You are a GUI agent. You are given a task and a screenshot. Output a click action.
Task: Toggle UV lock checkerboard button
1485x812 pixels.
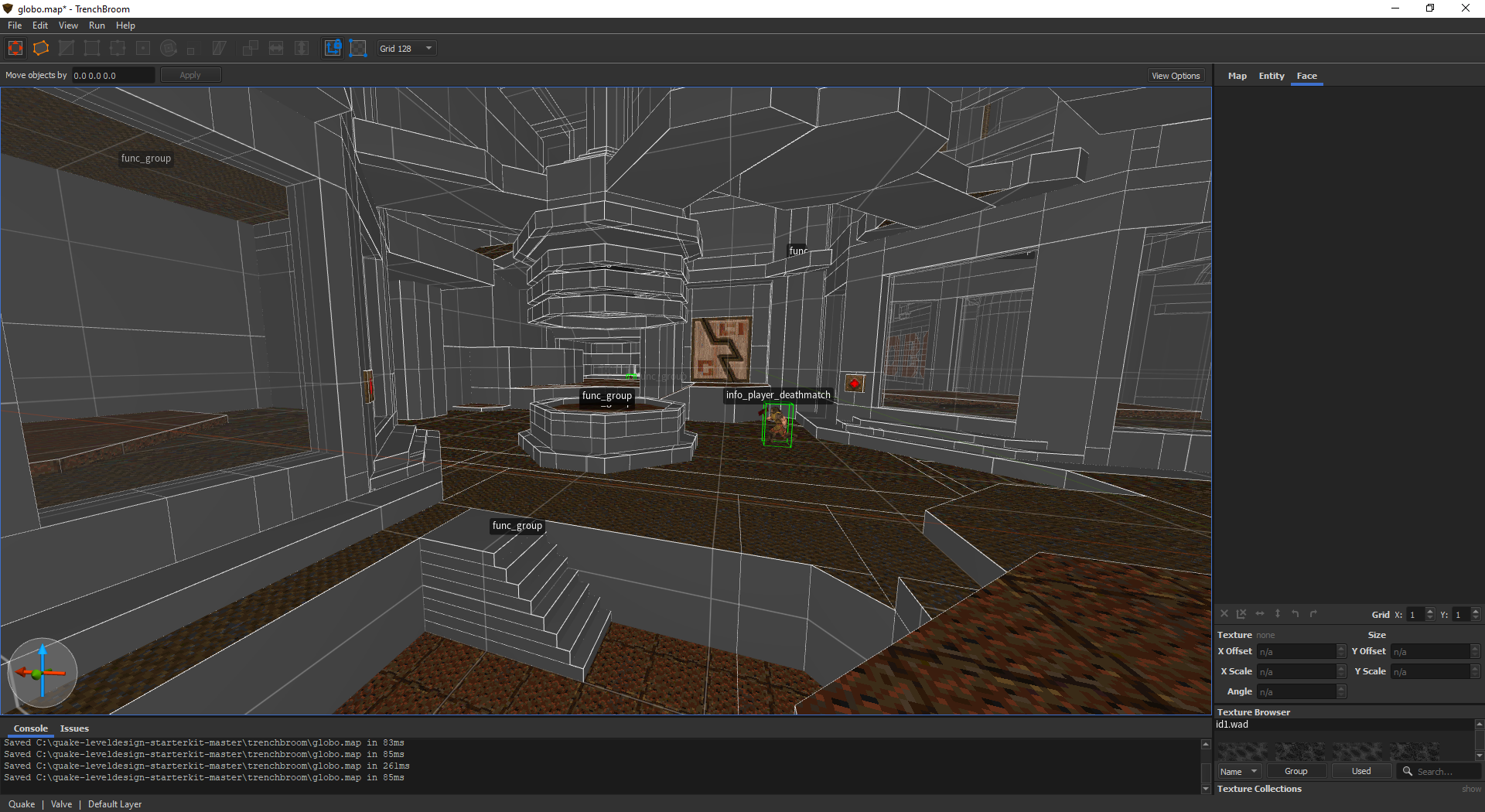(x=358, y=48)
